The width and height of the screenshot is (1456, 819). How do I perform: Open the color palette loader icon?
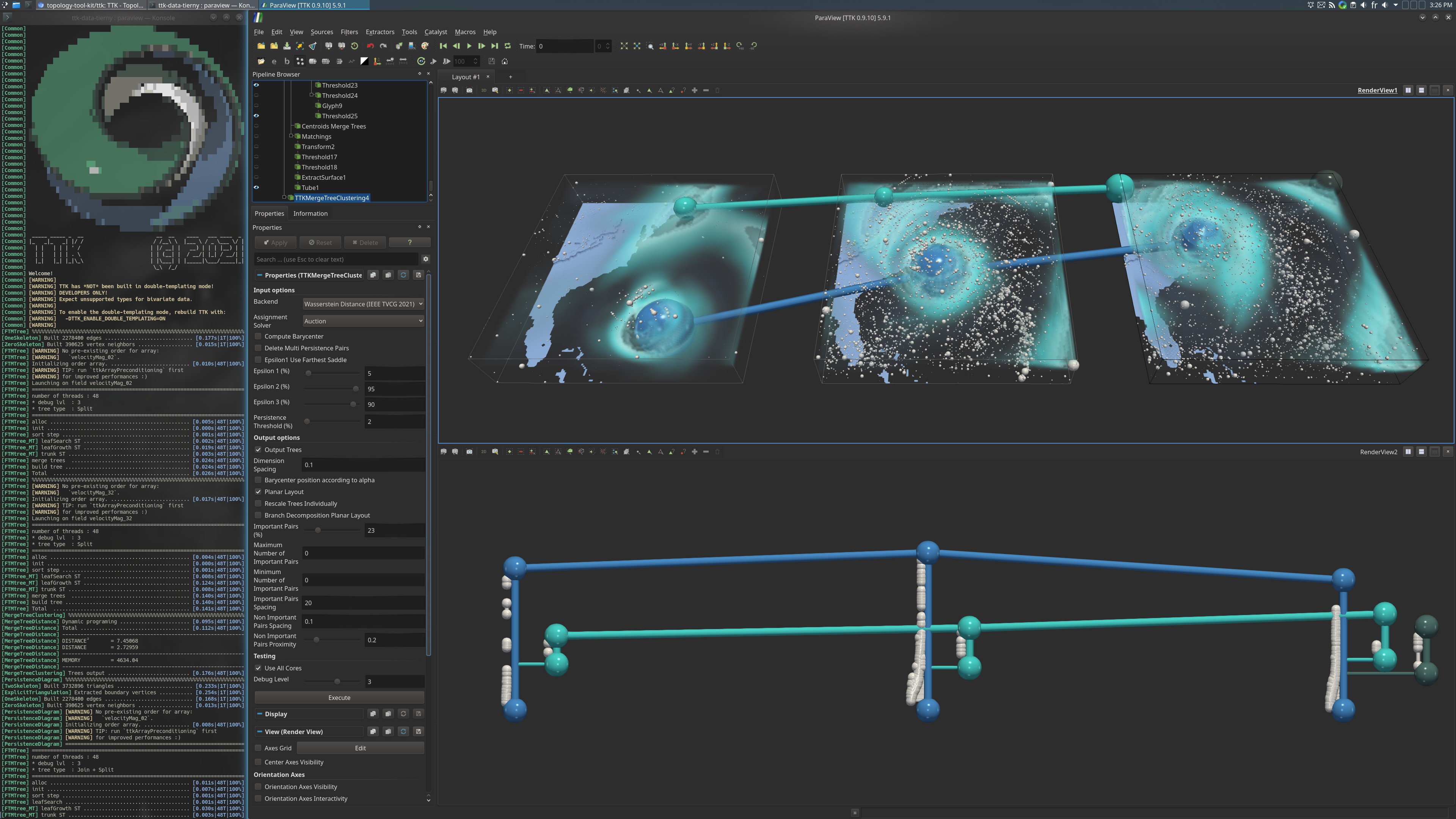point(425,46)
